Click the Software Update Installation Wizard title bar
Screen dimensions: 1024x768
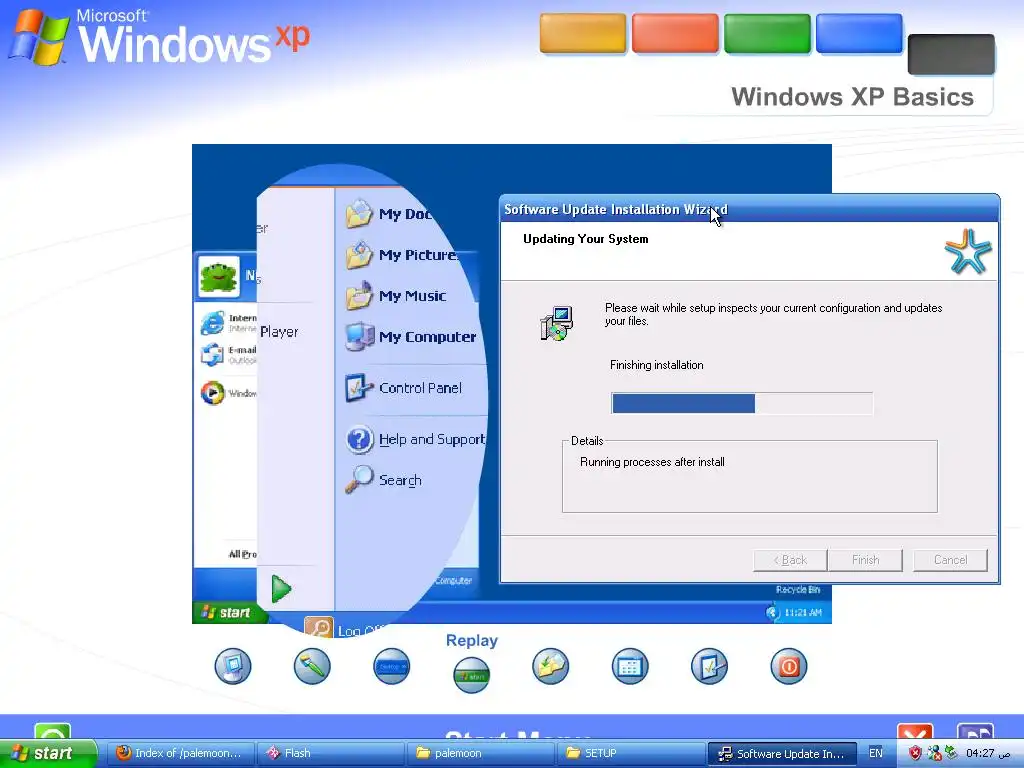(749, 209)
